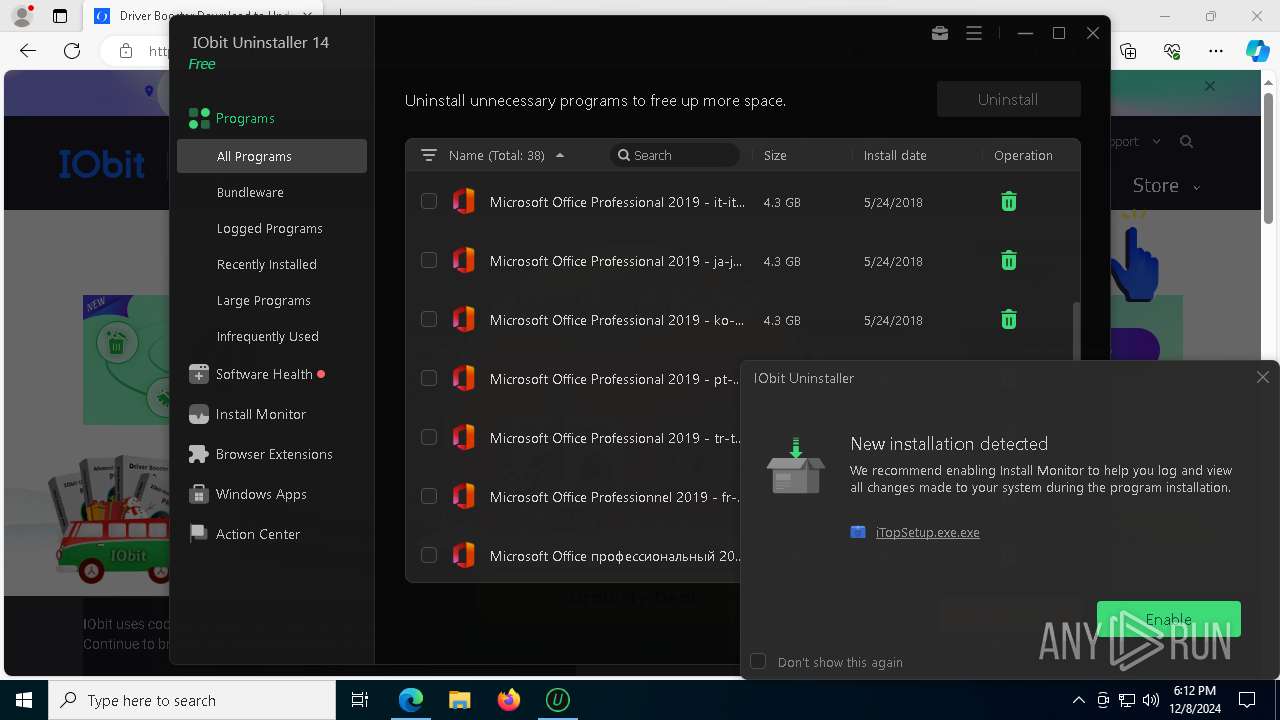Open the hamburger options menu in IObit Uninstaller
The height and width of the screenshot is (720, 1280).
coord(974,33)
